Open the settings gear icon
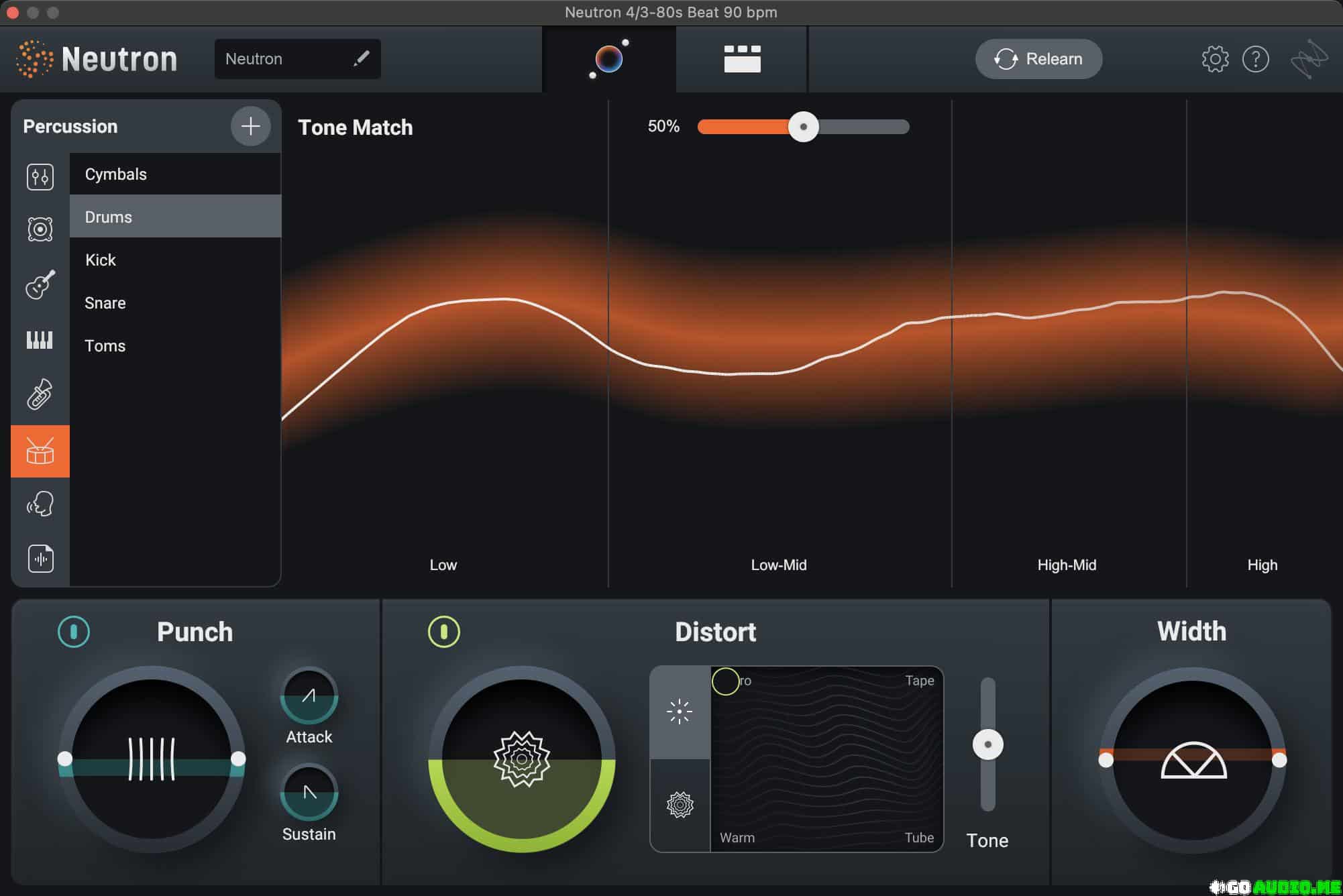Viewport: 1343px width, 896px height. [x=1215, y=59]
